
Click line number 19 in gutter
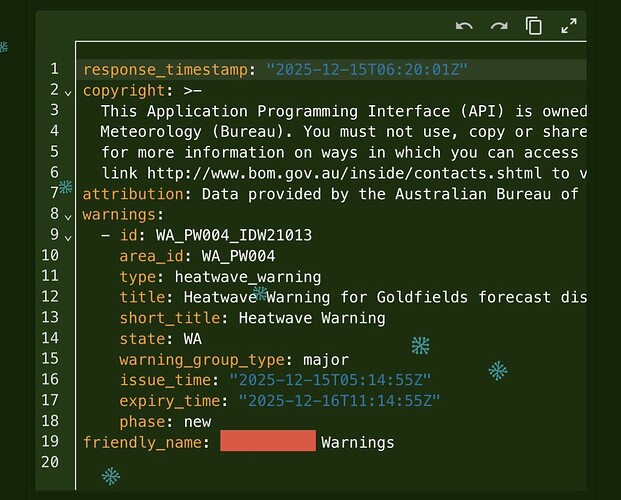(x=52, y=442)
